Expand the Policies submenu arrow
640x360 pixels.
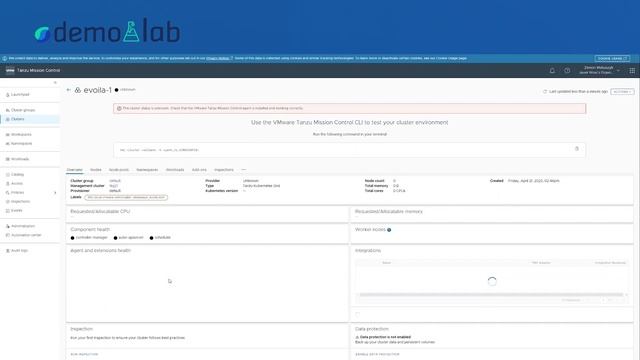point(55,193)
